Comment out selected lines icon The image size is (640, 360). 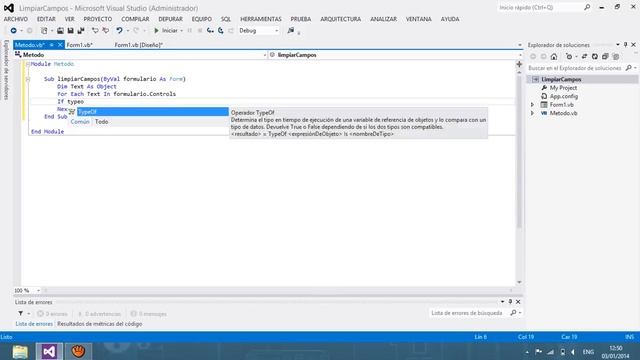point(95,31)
